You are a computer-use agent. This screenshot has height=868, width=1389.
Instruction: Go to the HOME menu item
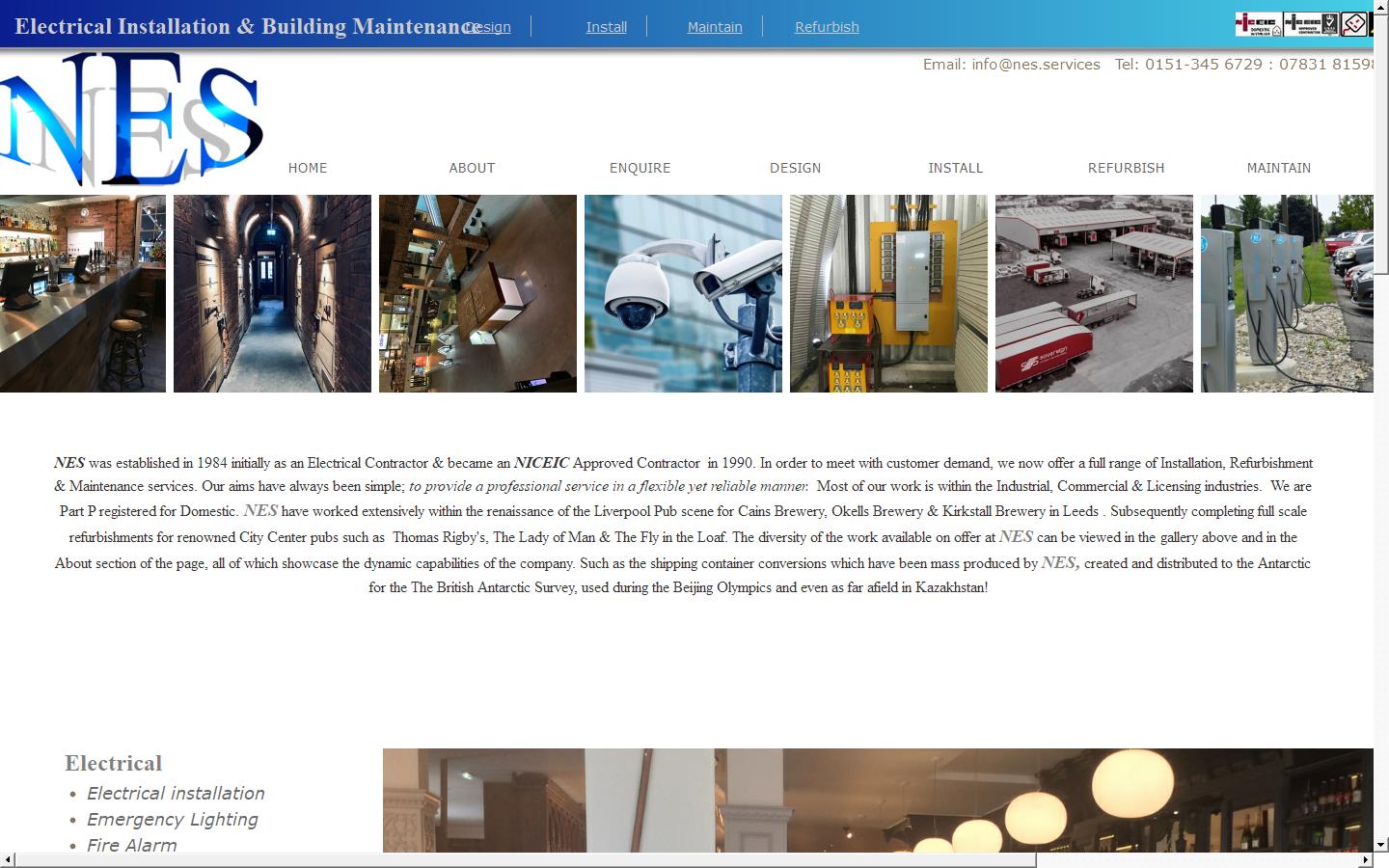tap(308, 168)
